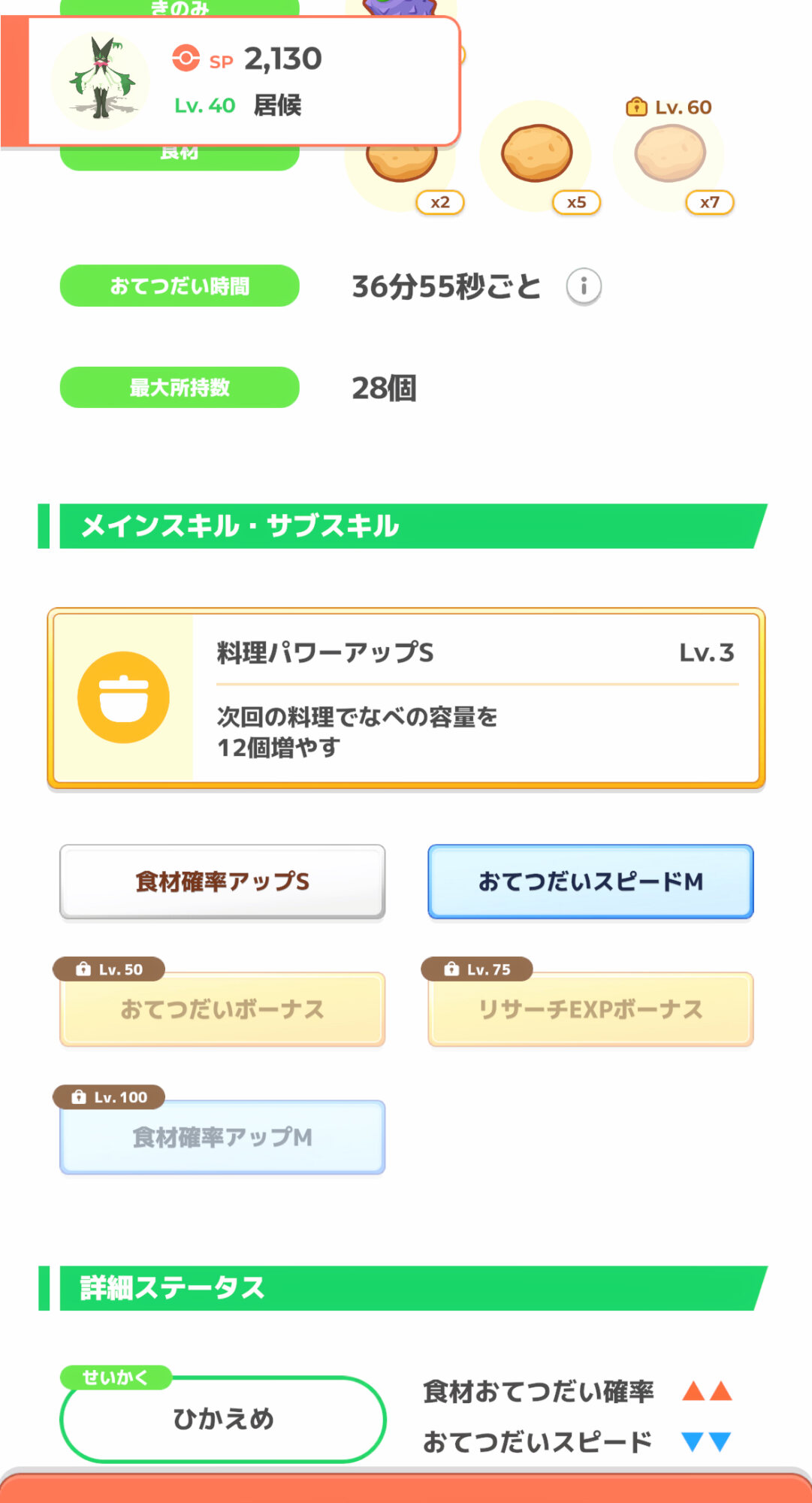Tap the おてつだい時間 green label

[x=180, y=286]
